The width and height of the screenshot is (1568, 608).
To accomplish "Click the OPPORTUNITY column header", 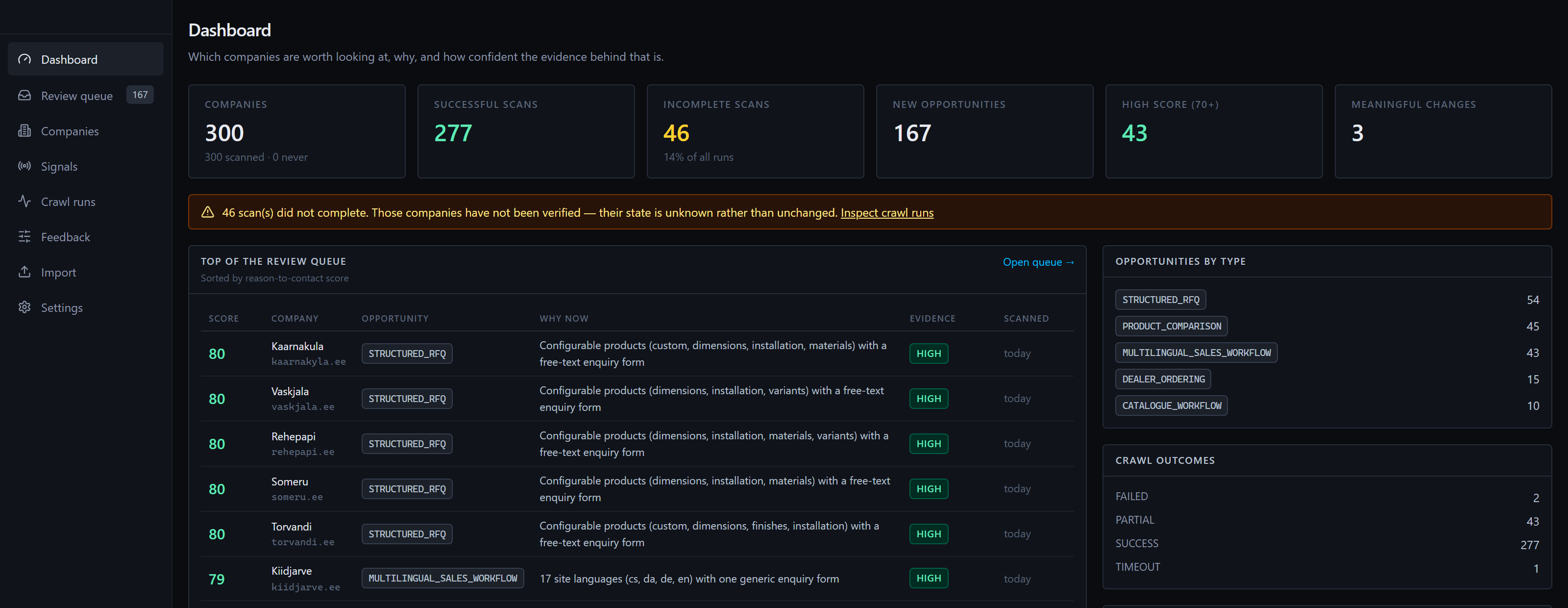I will pos(395,318).
